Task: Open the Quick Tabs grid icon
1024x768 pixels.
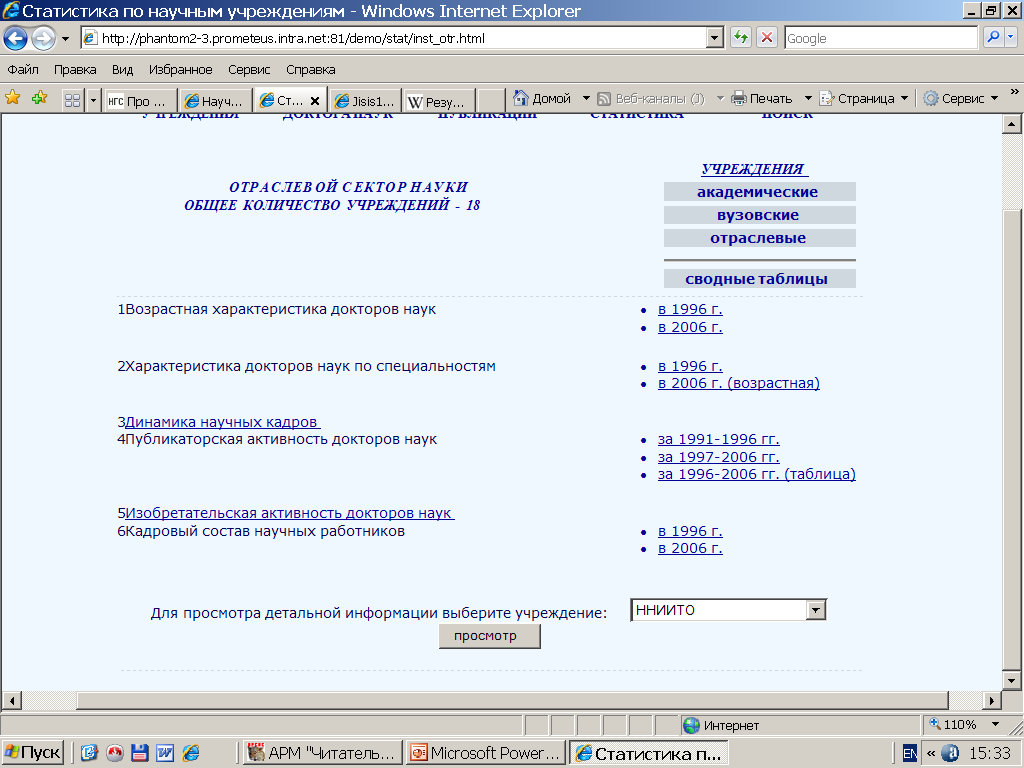Action: coord(73,100)
